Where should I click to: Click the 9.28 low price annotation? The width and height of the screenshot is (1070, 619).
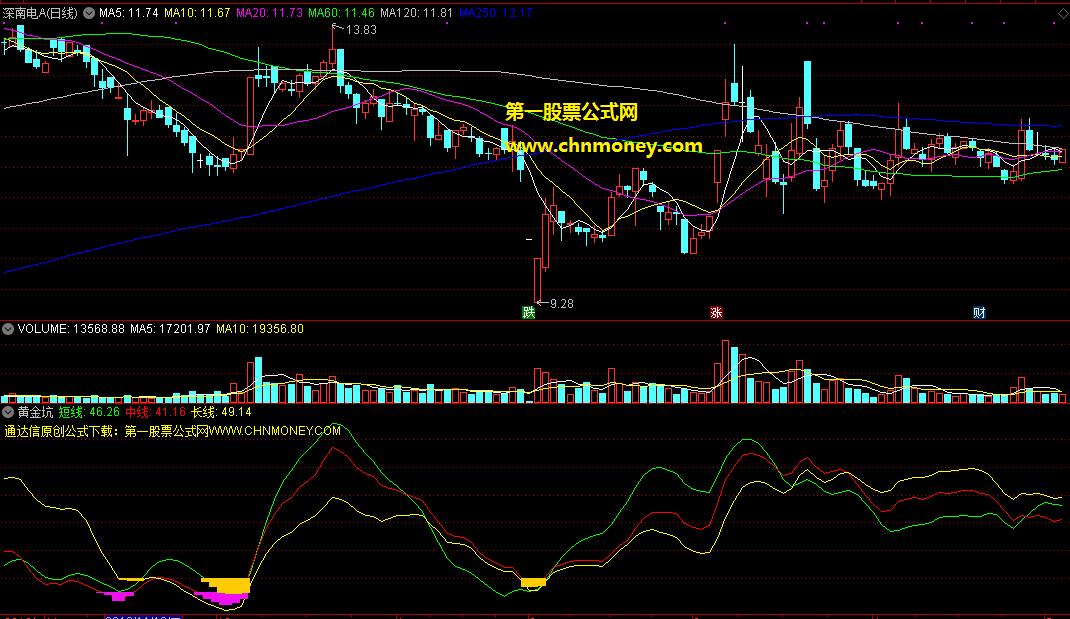562,304
